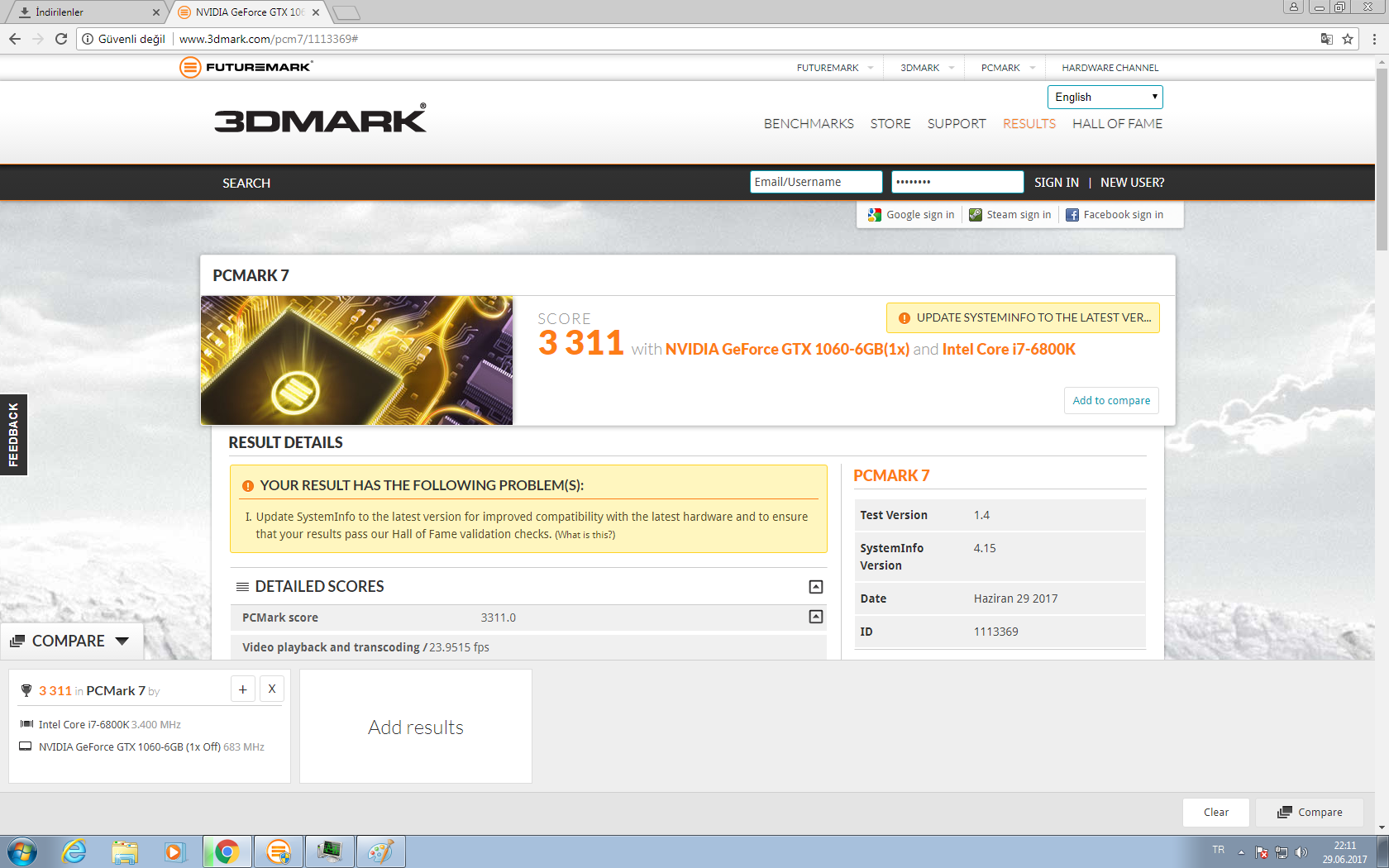Sign in with Steam

click(1010, 215)
